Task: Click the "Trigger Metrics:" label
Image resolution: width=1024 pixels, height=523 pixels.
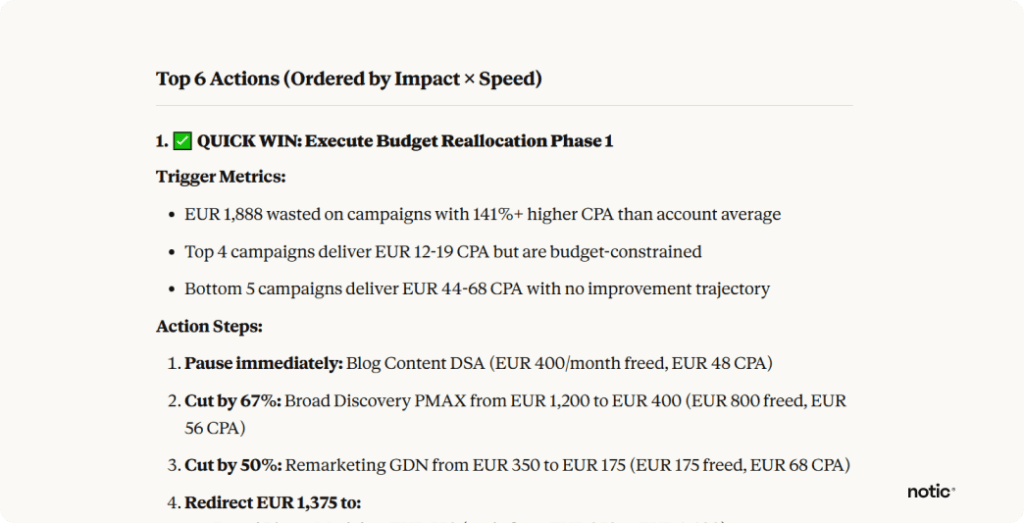Action: (220, 177)
